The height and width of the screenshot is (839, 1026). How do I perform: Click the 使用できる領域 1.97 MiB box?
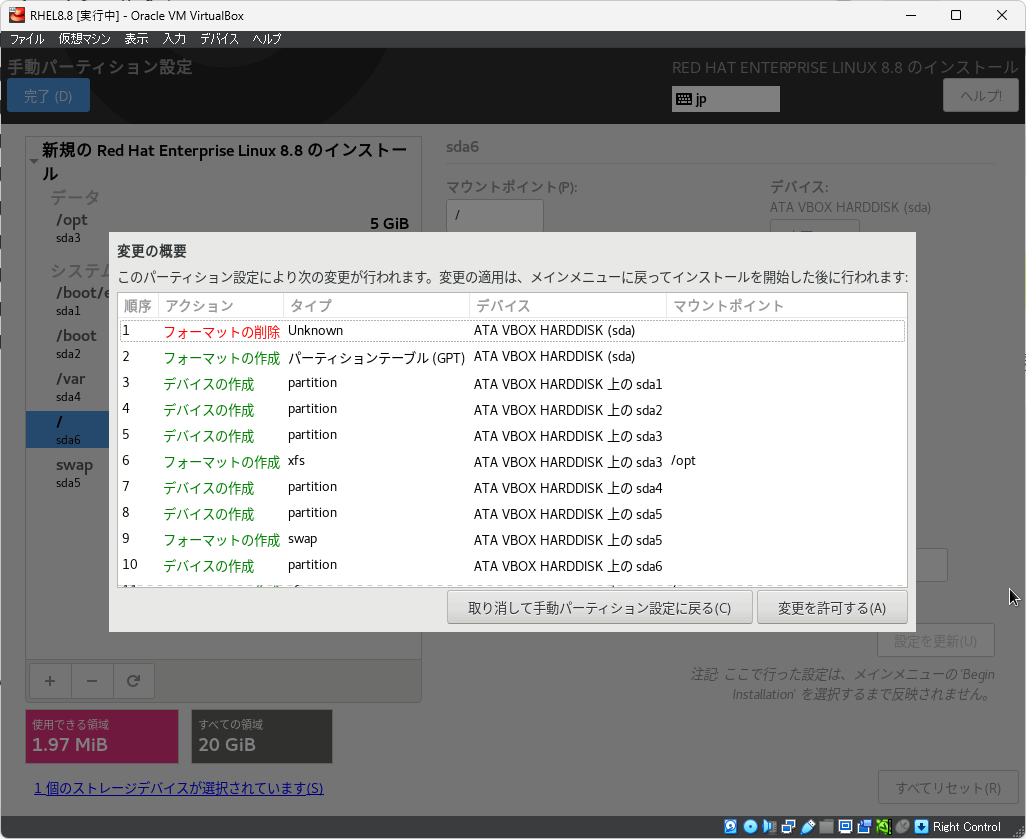click(102, 736)
